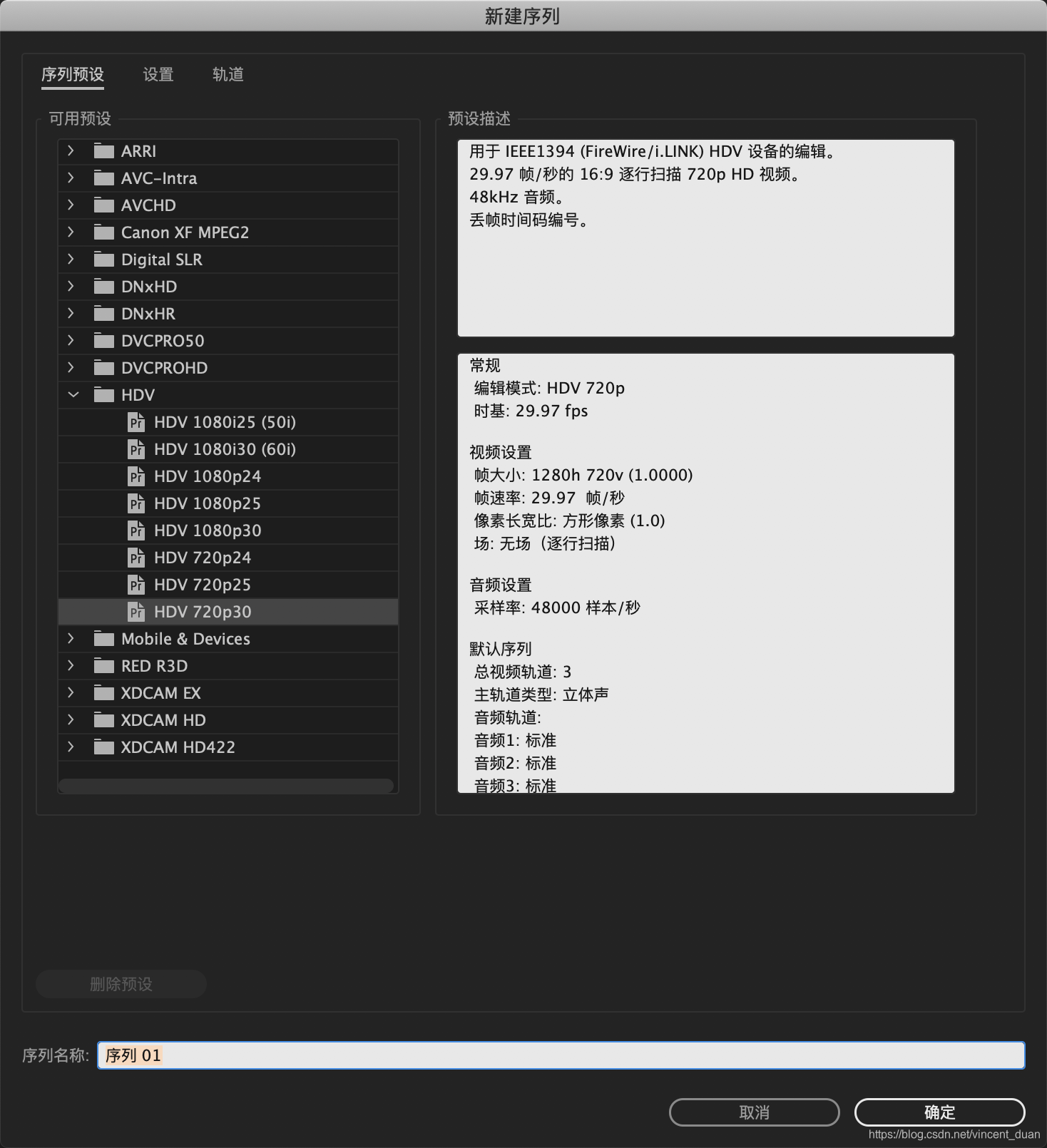Viewport: 1047px width, 1148px height.
Task: Click the Canon XF MPEG2 folder icon
Action: pos(104,232)
